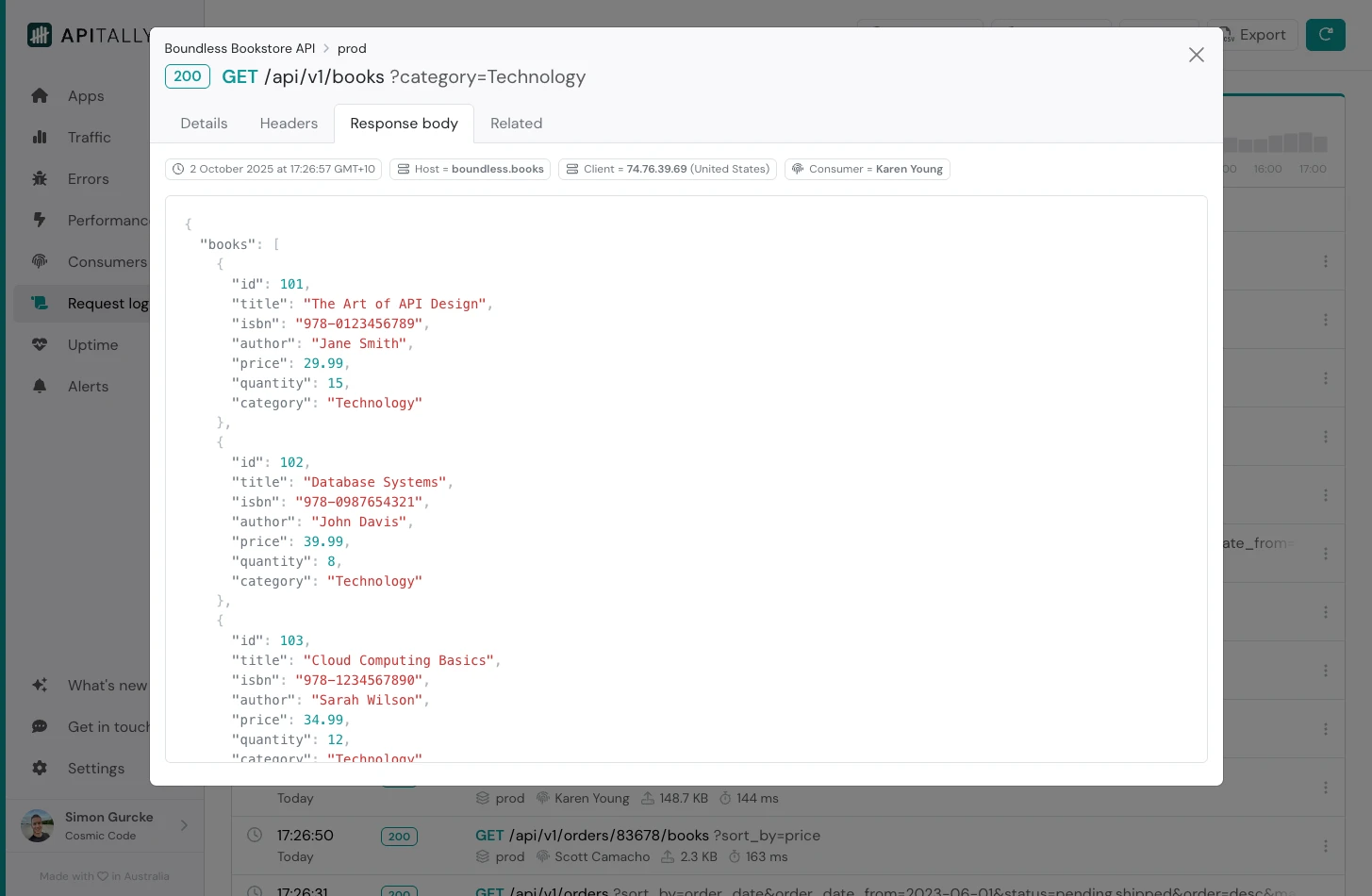Click the Consumer Karen Young badge
Viewport: 1372px width, 896px height.
coord(867,169)
